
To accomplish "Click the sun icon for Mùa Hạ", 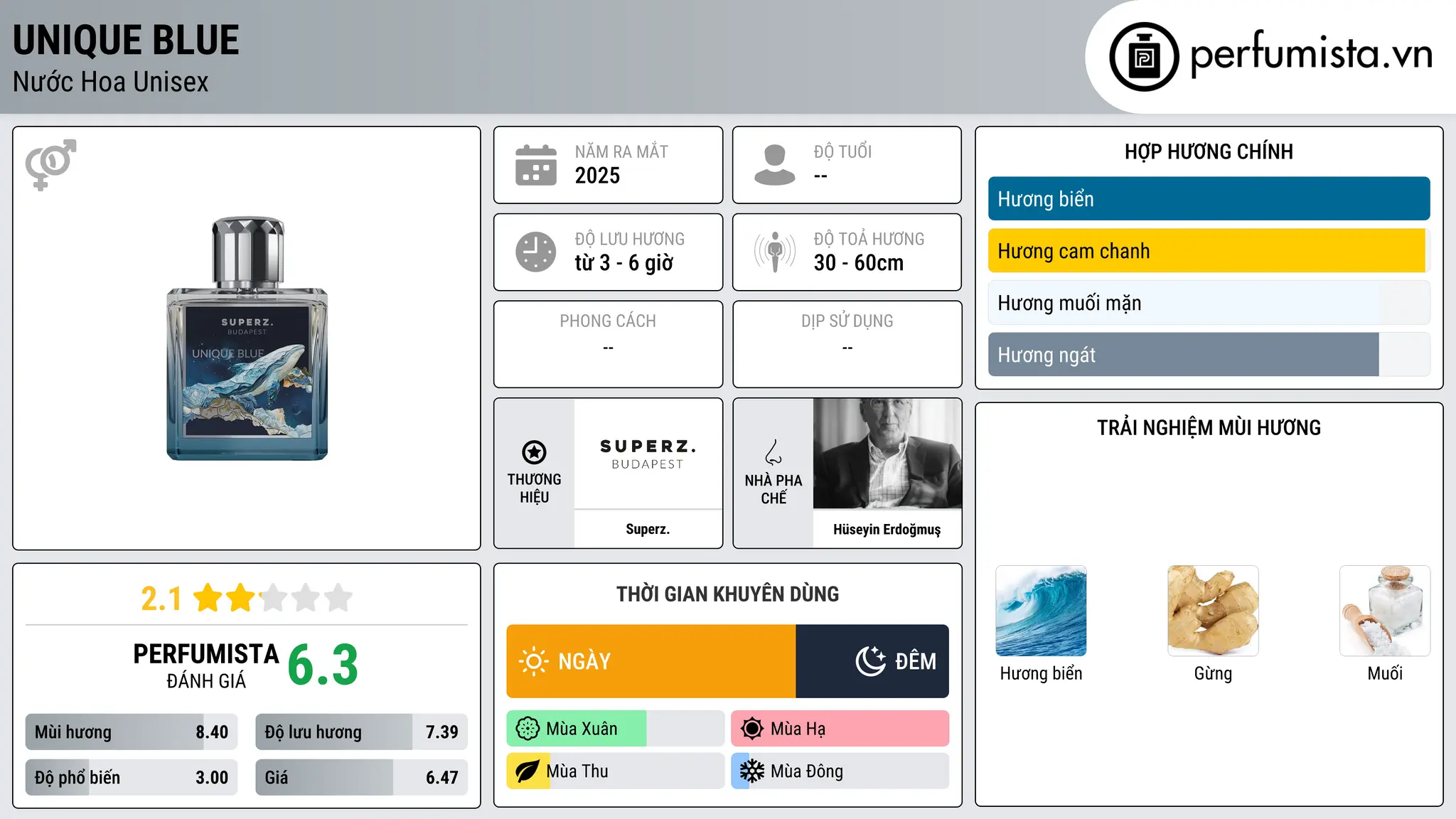I will coord(752,729).
